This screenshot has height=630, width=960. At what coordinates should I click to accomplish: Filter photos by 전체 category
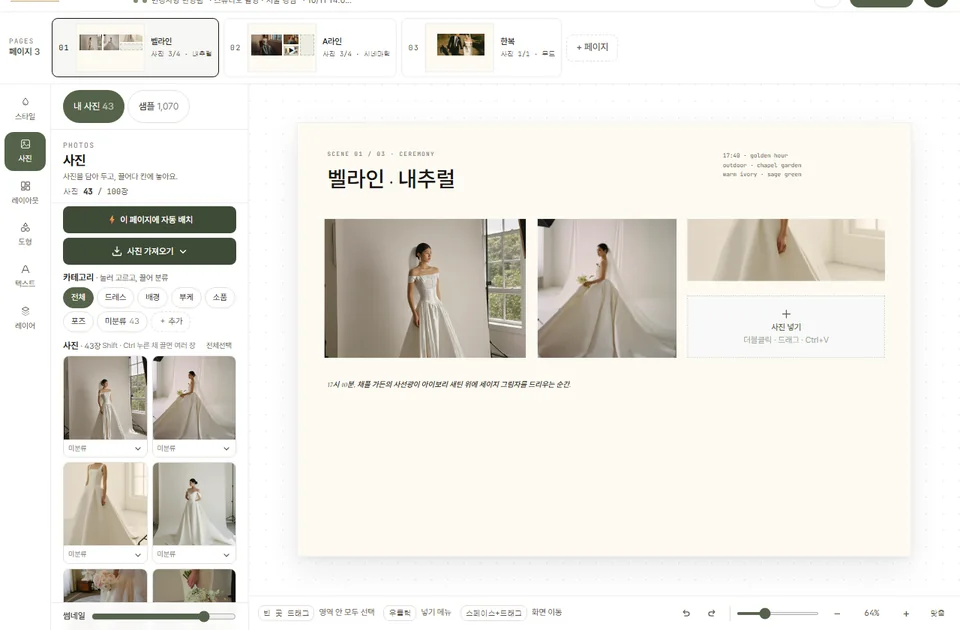[78, 297]
